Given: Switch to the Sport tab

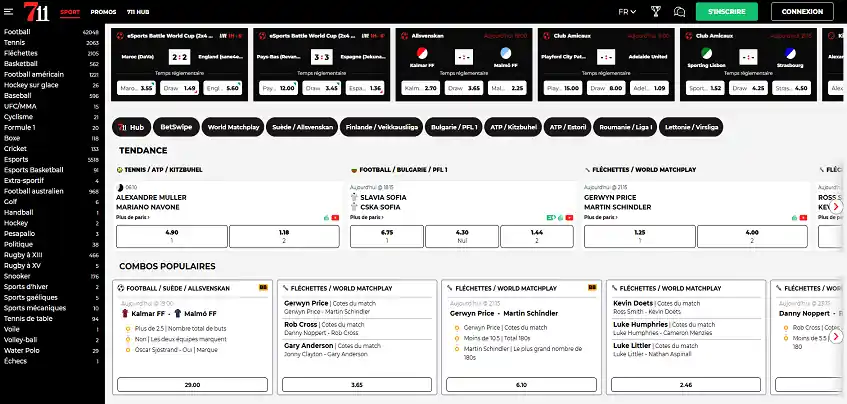Looking at the screenshot, I should [70, 12].
